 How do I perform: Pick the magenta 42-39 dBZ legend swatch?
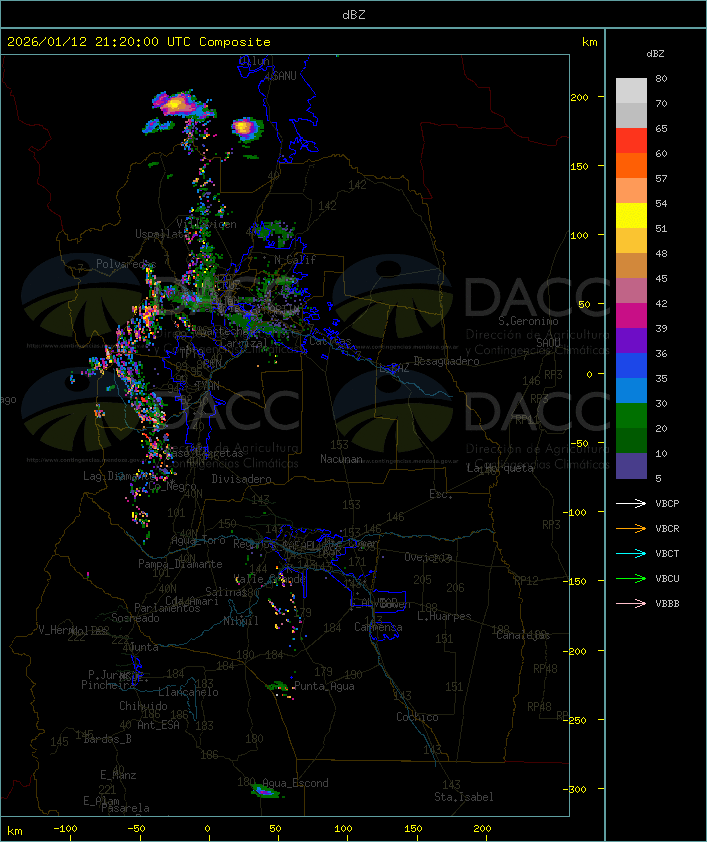631,315
